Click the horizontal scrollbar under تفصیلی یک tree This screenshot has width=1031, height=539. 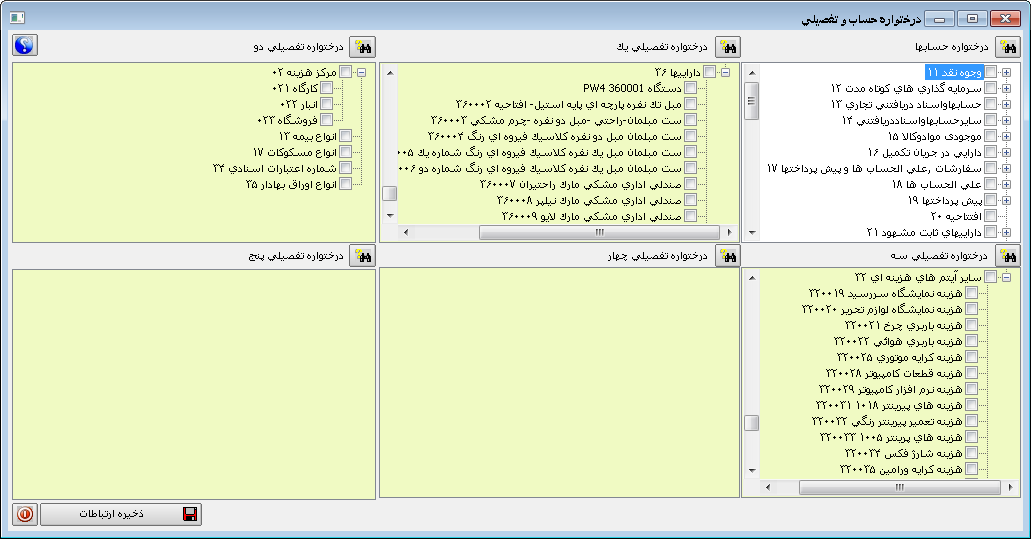pyautogui.click(x=598, y=232)
